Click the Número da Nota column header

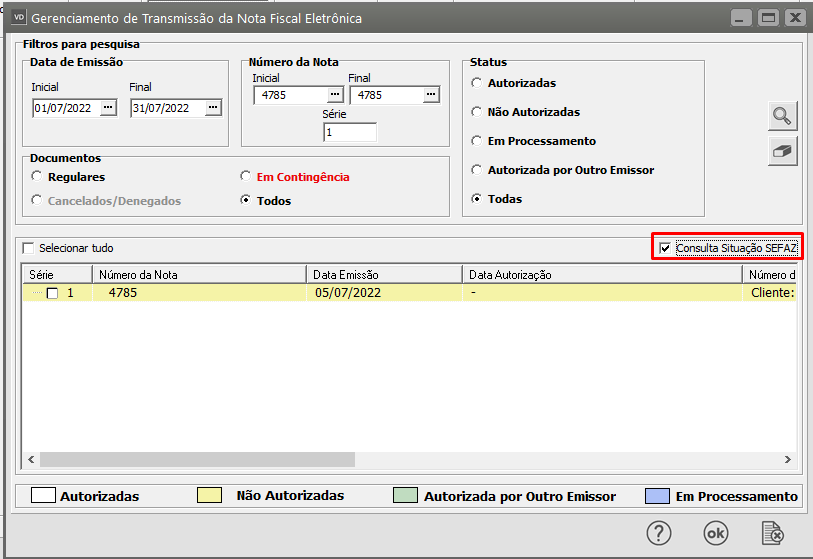click(x=198, y=274)
